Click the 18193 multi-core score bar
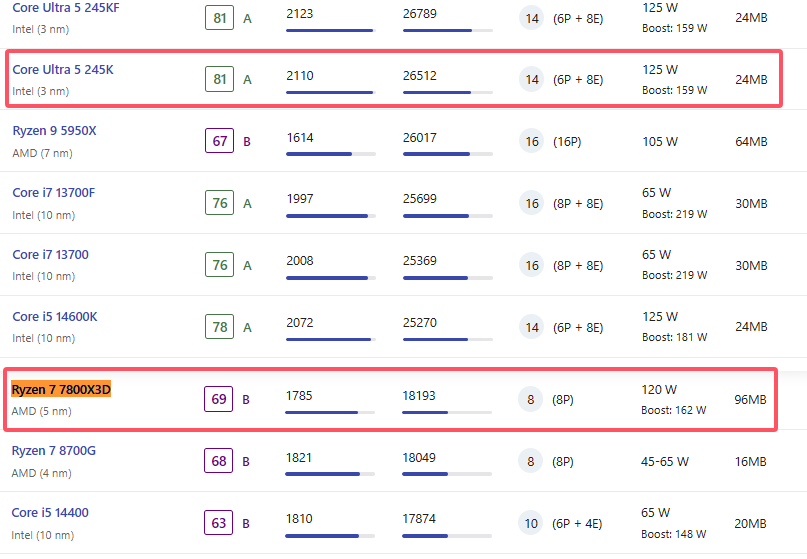Screen dimensions: 807x559 point(447,412)
